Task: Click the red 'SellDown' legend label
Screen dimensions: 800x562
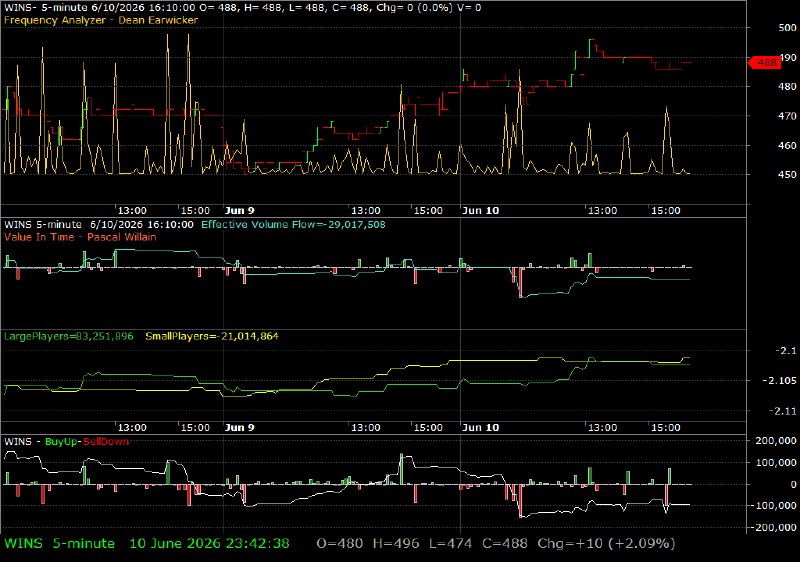Action: tap(106, 442)
